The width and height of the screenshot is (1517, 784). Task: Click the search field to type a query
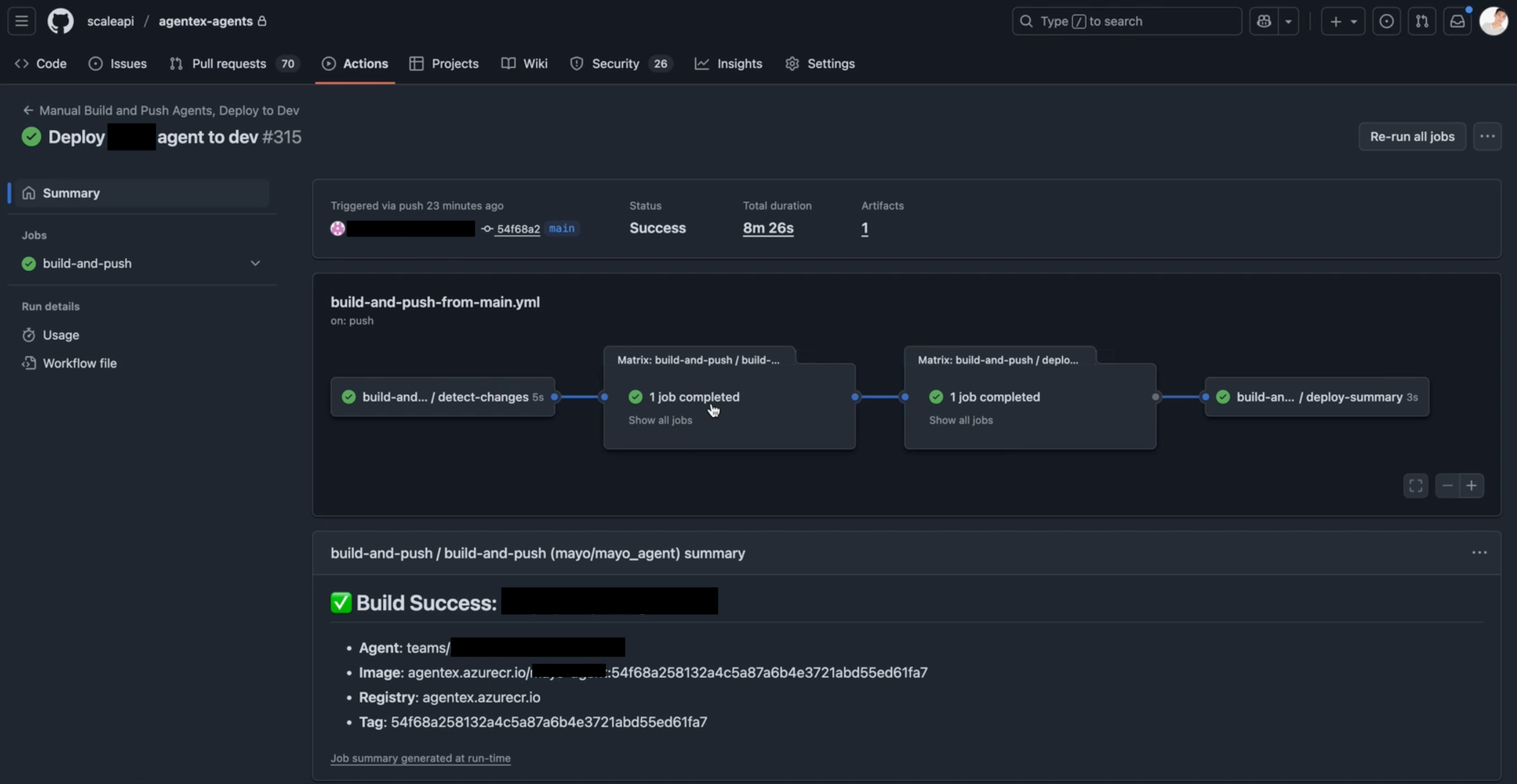[x=1126, y=21]
